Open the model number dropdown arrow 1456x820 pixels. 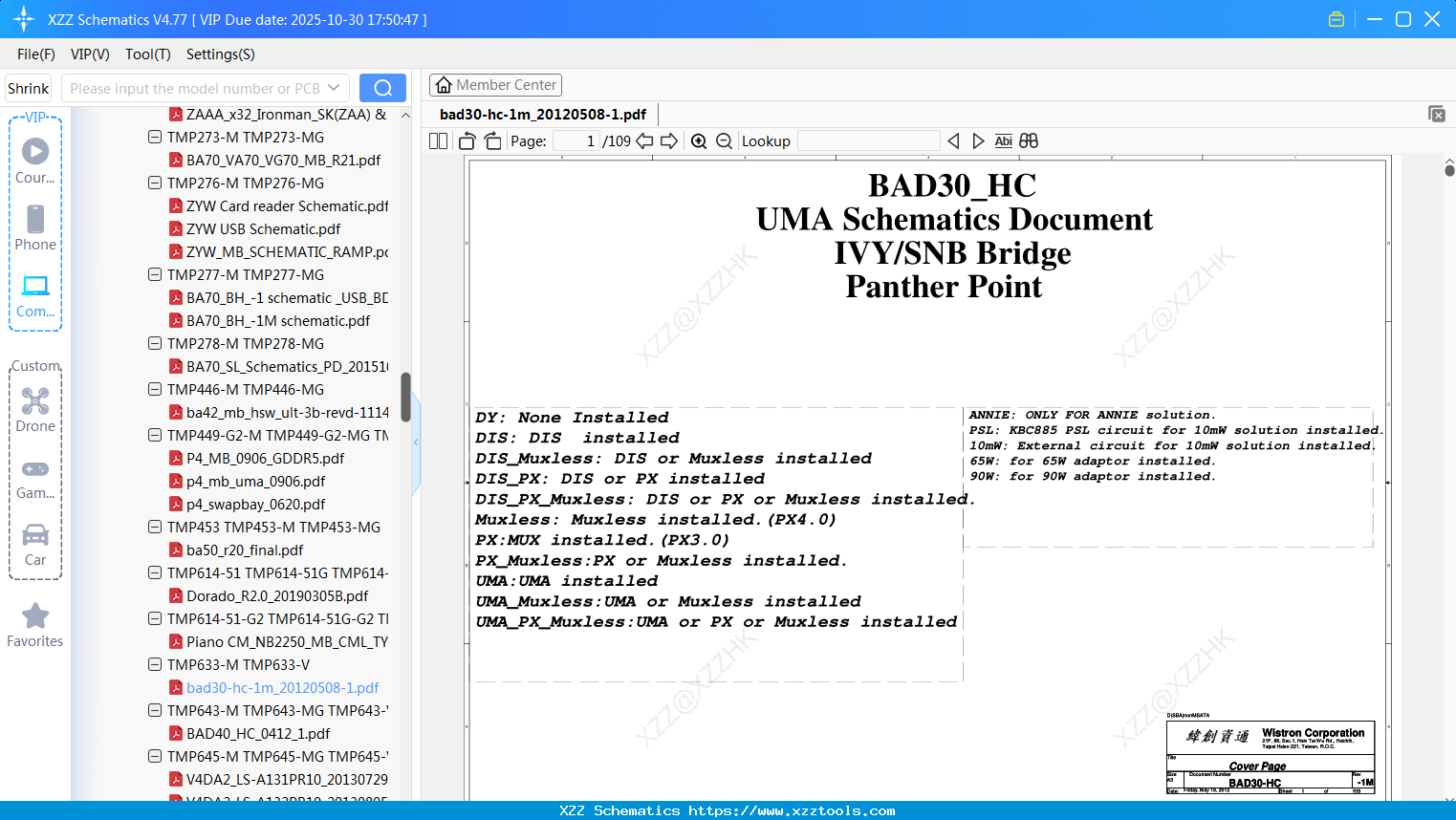pyautogui.click(x=334, y=88)
